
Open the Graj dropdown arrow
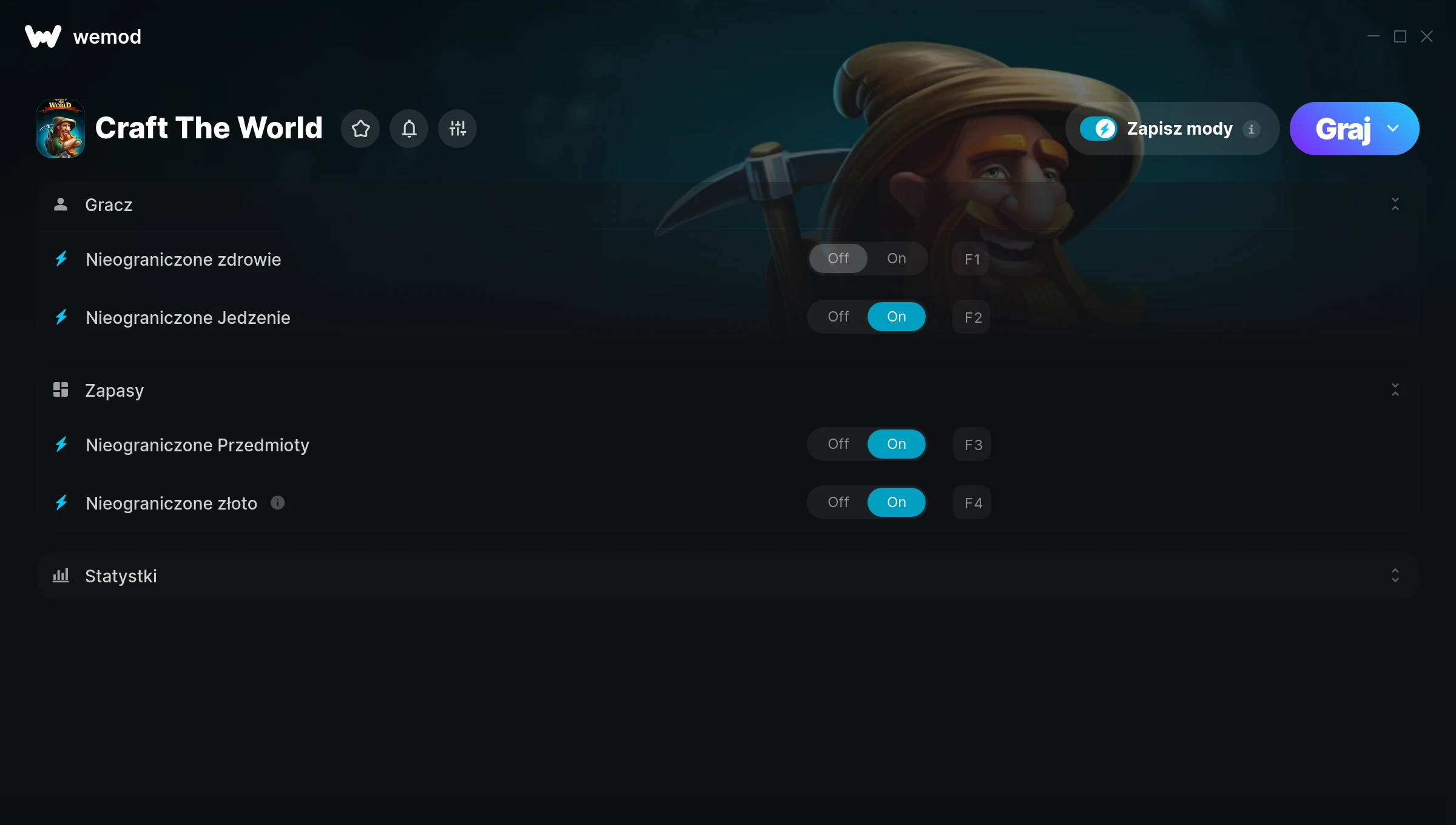tap(1393, 129)
